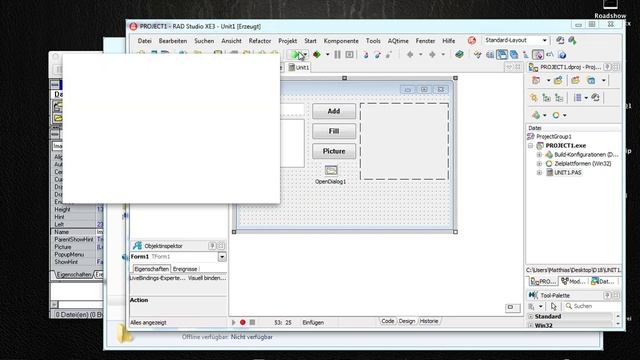
Task: Open the Standard-Layout desktop combo box
Action: [516, 40]
